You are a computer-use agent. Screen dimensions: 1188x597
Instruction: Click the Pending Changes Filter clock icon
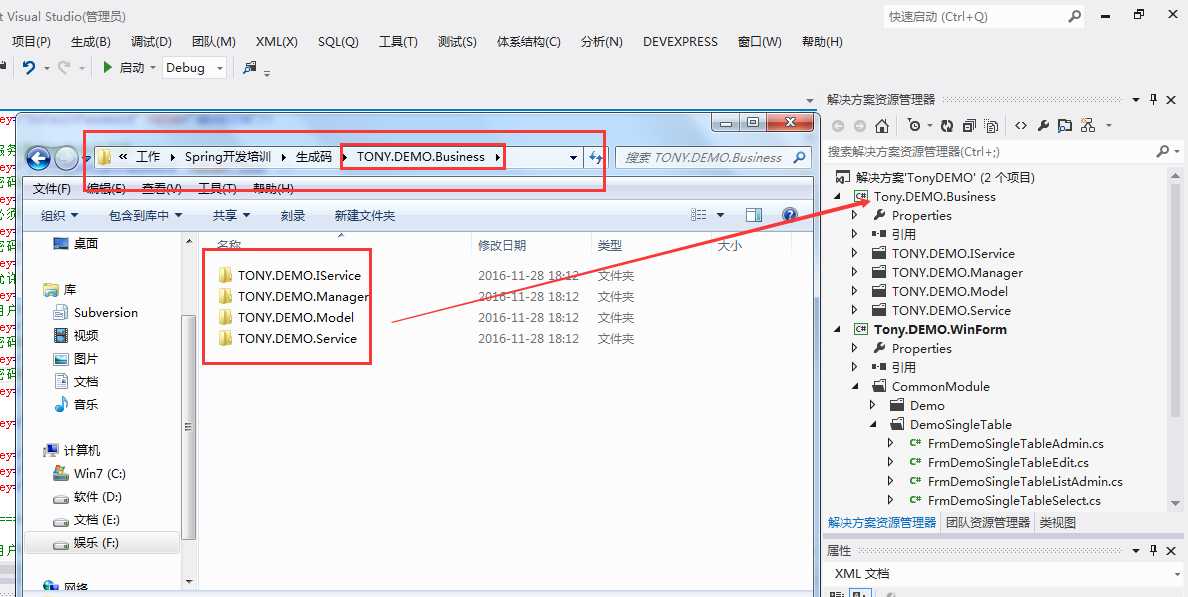pyautogui.click(x=914, y=126)
